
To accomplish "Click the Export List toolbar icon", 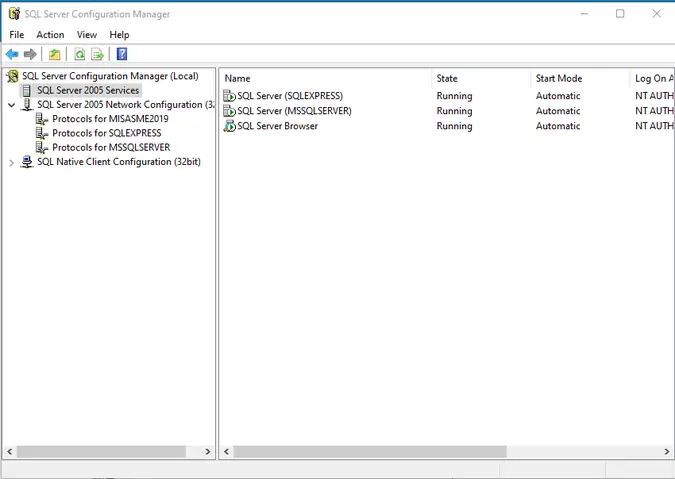I will (x=97, y=54).
